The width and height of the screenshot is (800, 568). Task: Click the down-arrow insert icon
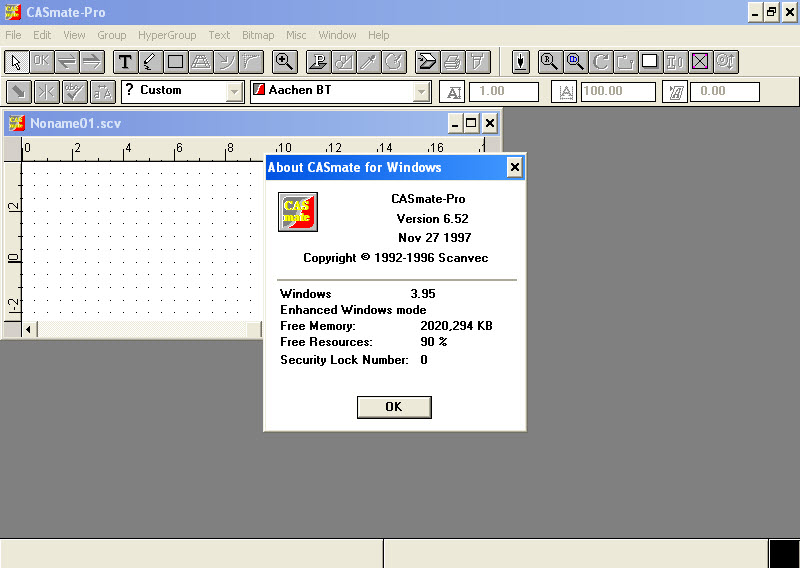pos(521,62)
